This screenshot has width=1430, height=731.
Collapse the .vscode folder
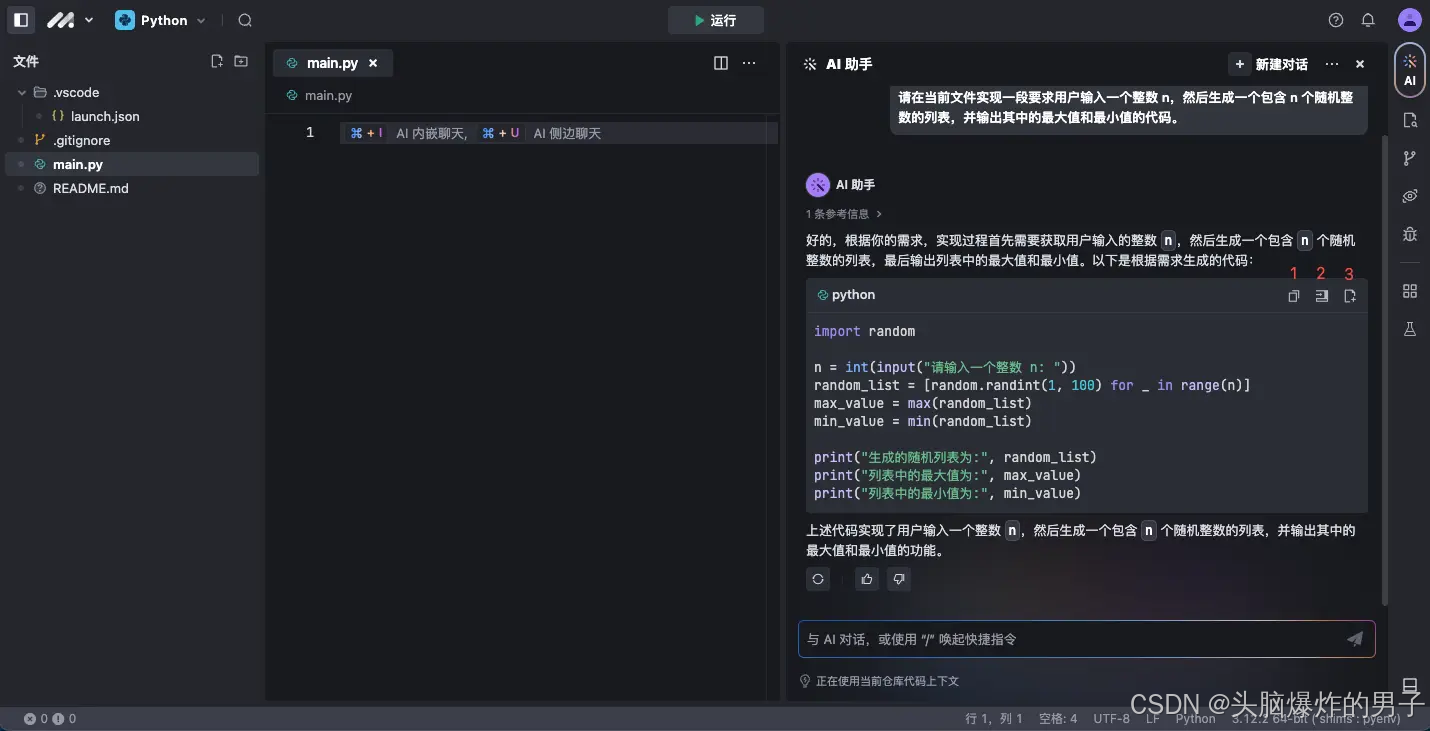pyautogui.click(x=22, y=92)
